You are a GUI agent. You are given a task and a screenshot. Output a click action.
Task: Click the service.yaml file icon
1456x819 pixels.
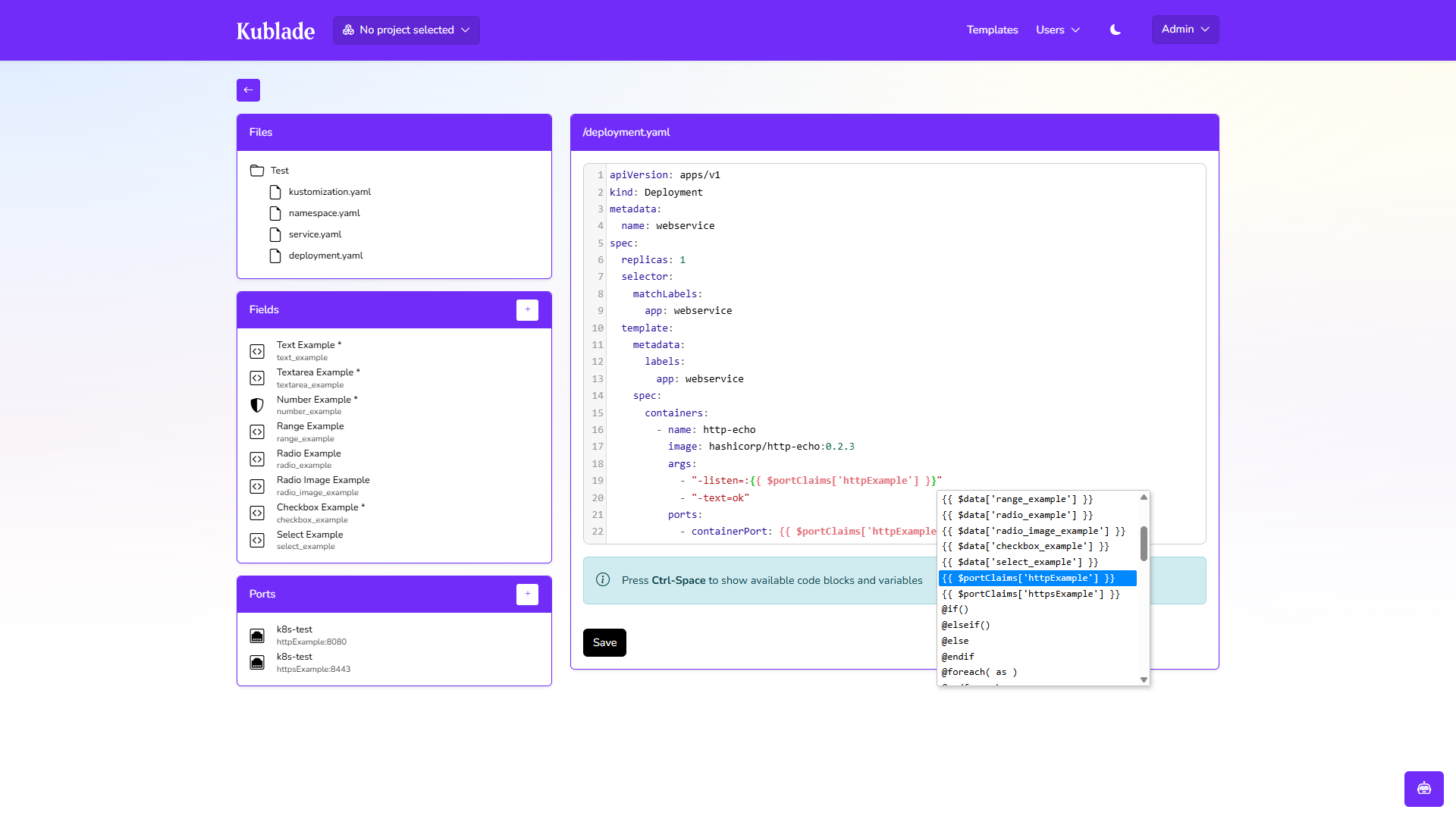tap(275, 234)
